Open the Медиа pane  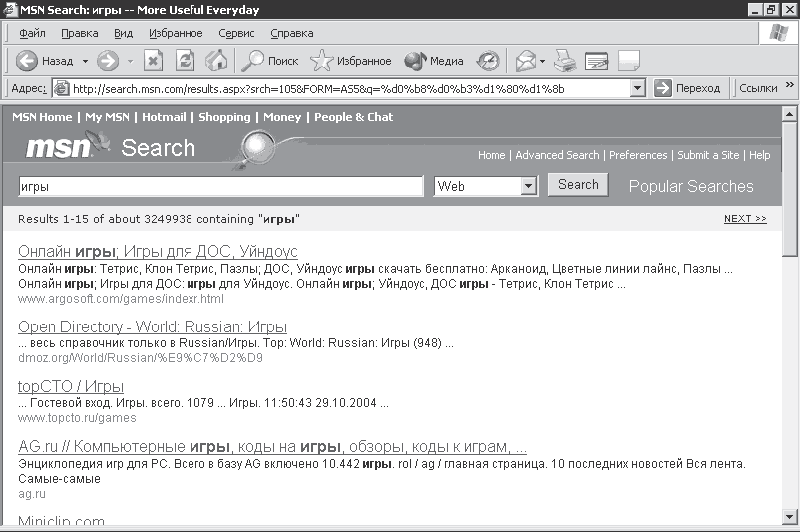click(434, 61)
